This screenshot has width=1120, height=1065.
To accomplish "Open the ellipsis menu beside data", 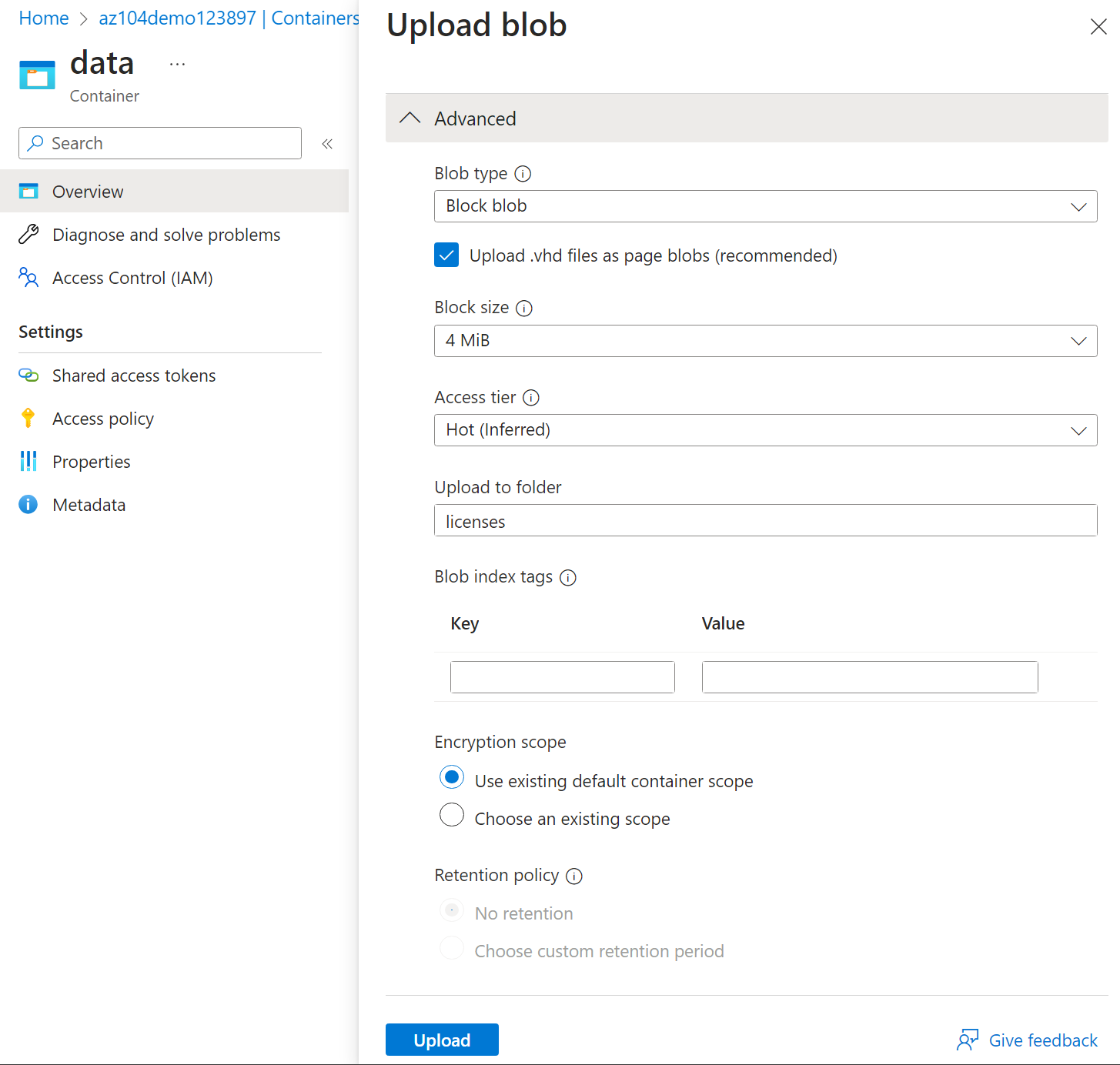I will pyautogui.click(x=177, y=65).
